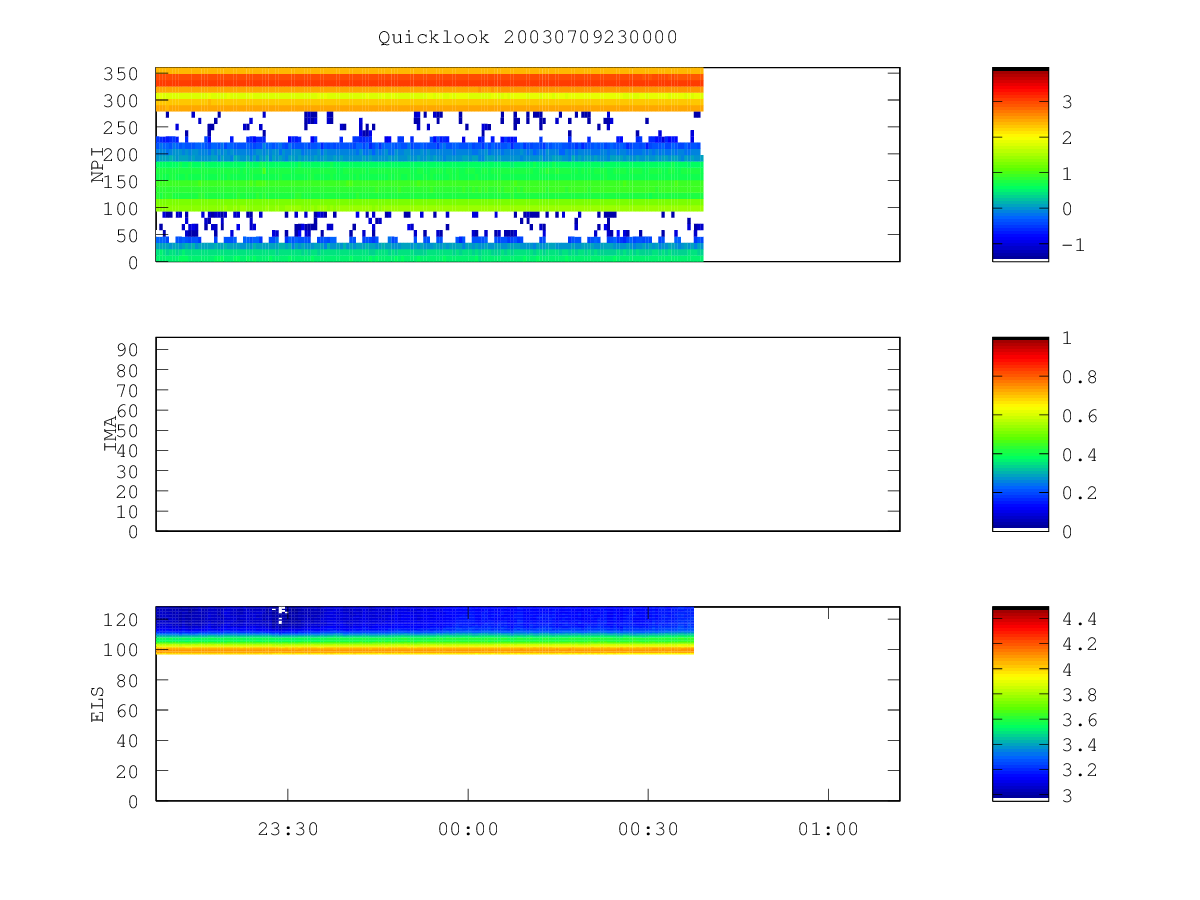
Task: Click the 10 tick on IMA axis
Action: [x=129, y=511]
